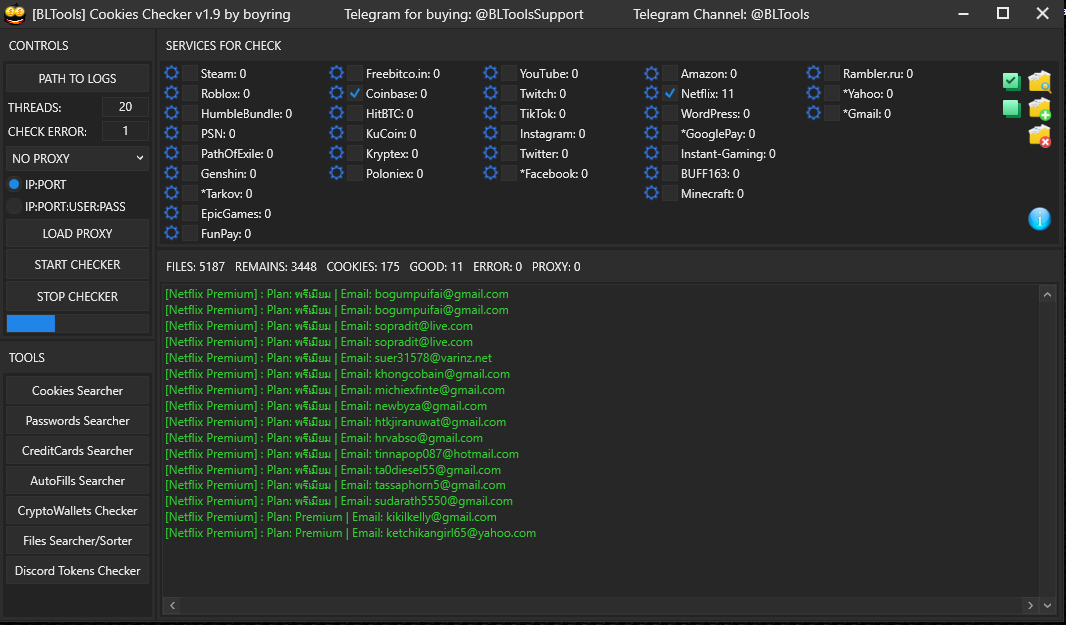Enable the Steam checkbox
This screenshot has height=625, width=1066.
tap(190, 73)
